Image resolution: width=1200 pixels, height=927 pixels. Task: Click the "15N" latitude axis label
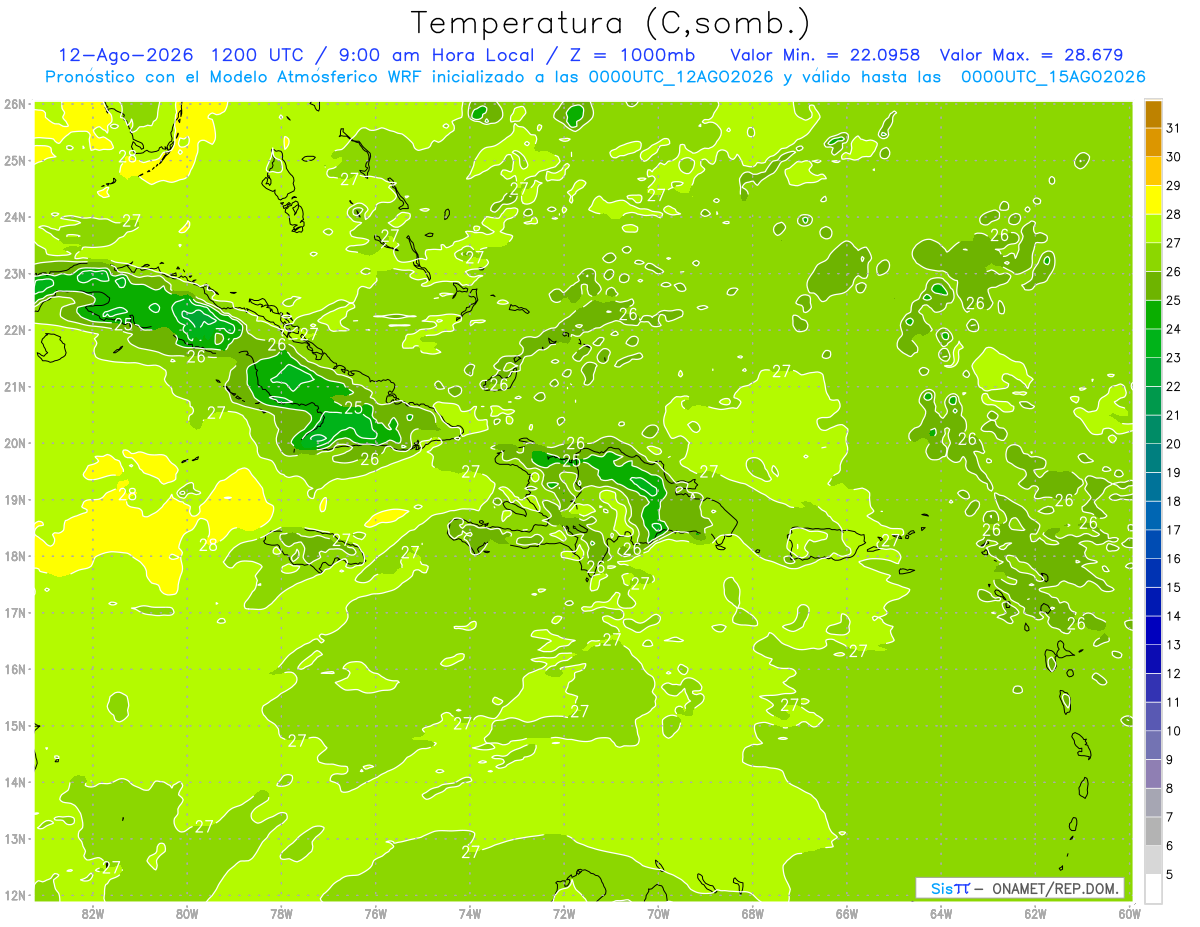tap(15, 726)
